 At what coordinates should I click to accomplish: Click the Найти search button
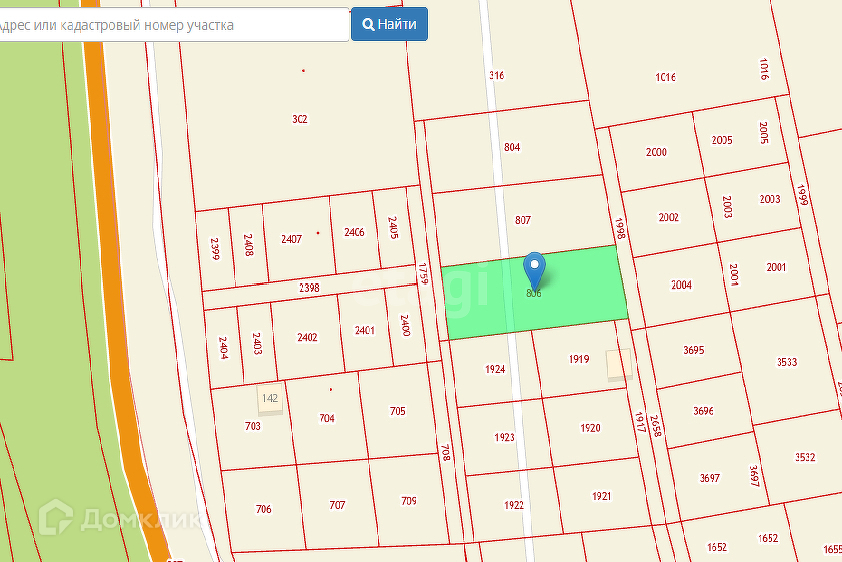point(389,24)
